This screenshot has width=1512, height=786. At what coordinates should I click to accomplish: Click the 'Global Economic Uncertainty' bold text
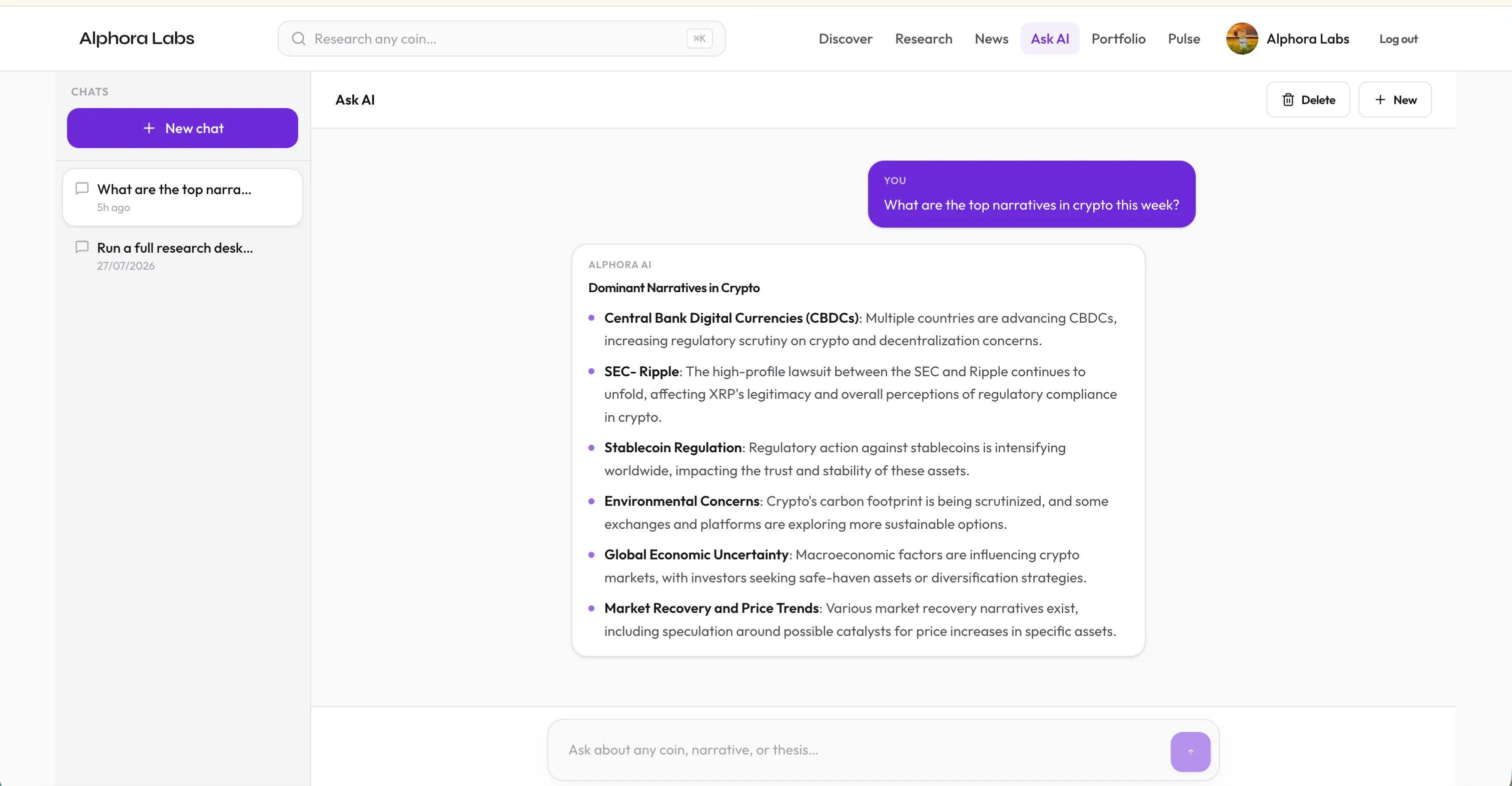point(697,554)
